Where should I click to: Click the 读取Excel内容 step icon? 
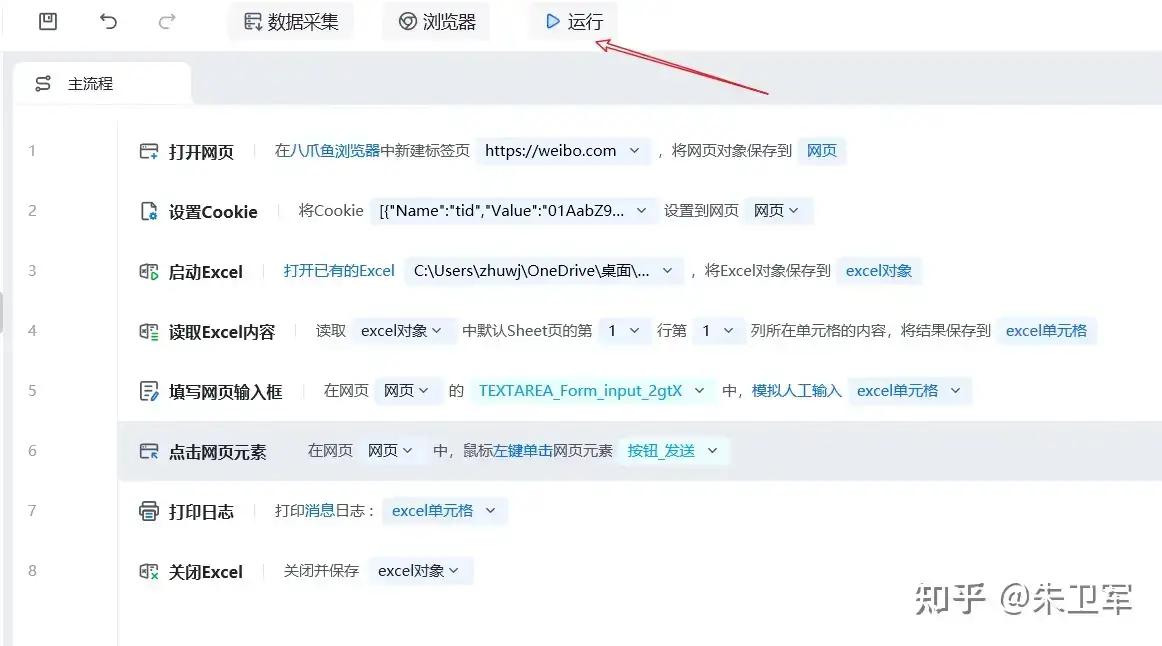(149, 332)
